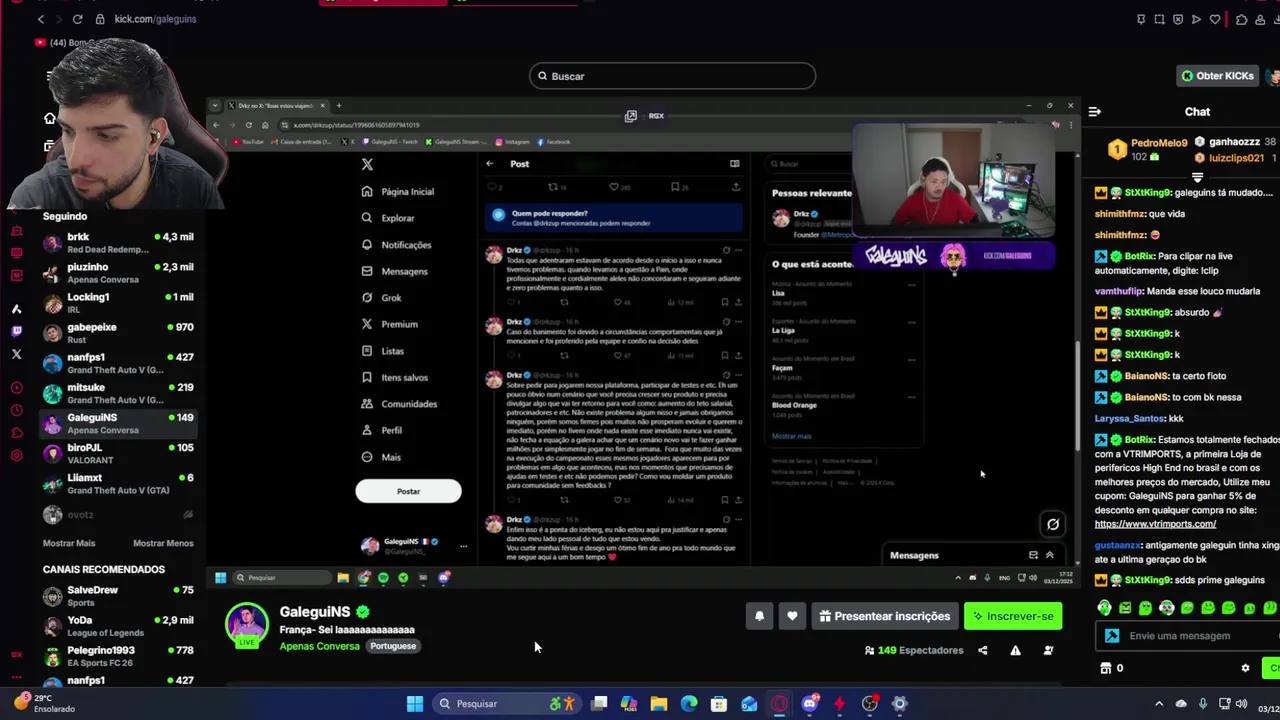Open the brkk channel in Seguindo
The height and width of the screenshot is (720, 1280).
click(x=119, y=243)
